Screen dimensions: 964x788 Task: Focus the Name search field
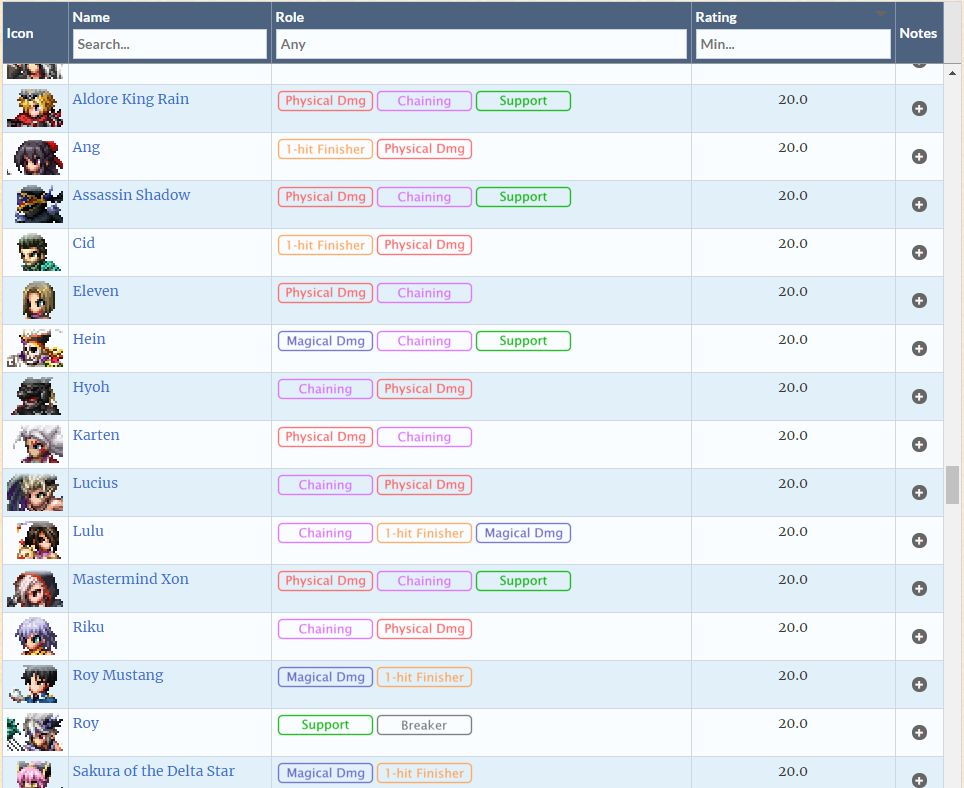click(170, 44)
